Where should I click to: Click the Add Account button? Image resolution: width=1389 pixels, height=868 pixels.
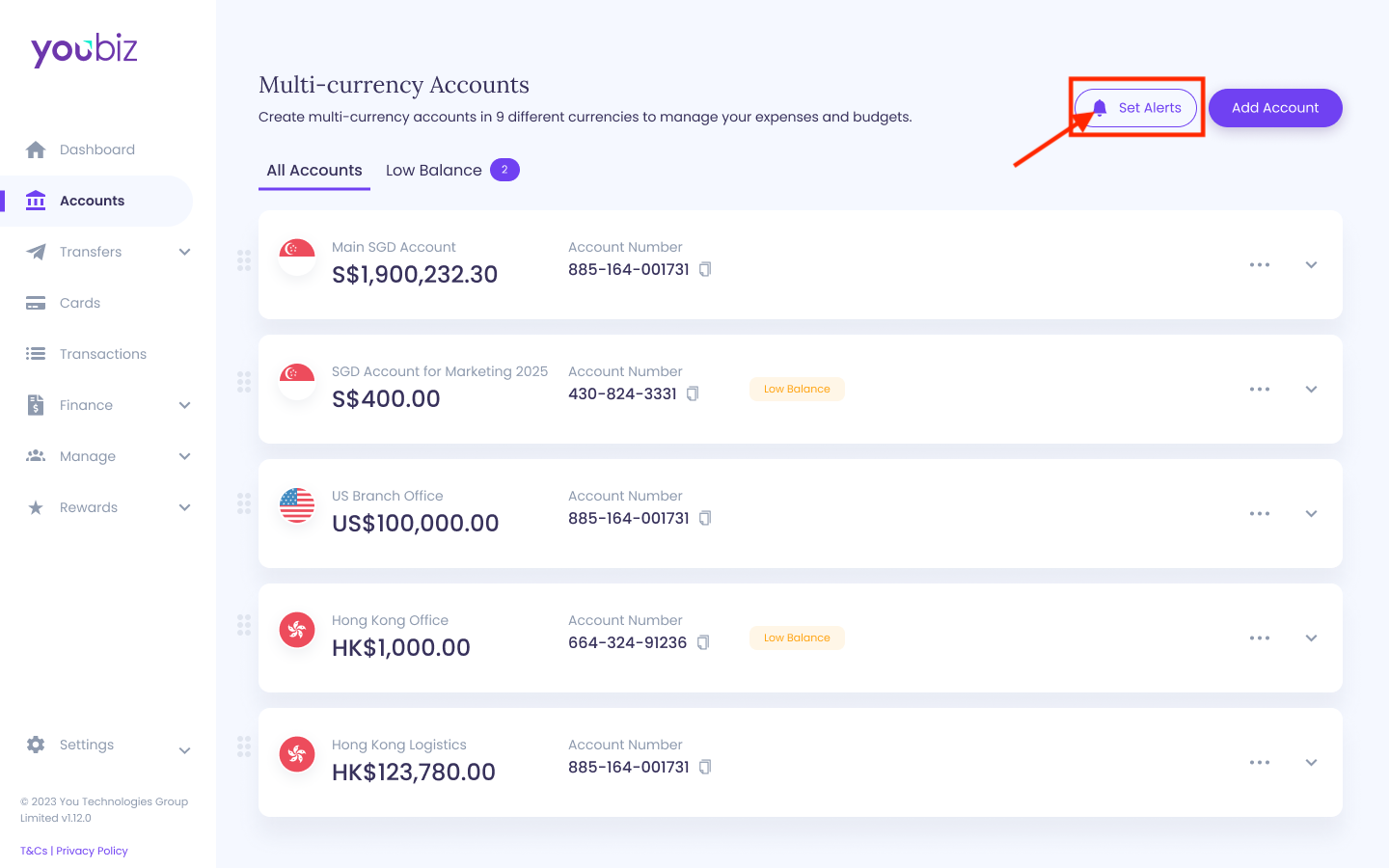pyautogui.click(x=1275, y=108)
